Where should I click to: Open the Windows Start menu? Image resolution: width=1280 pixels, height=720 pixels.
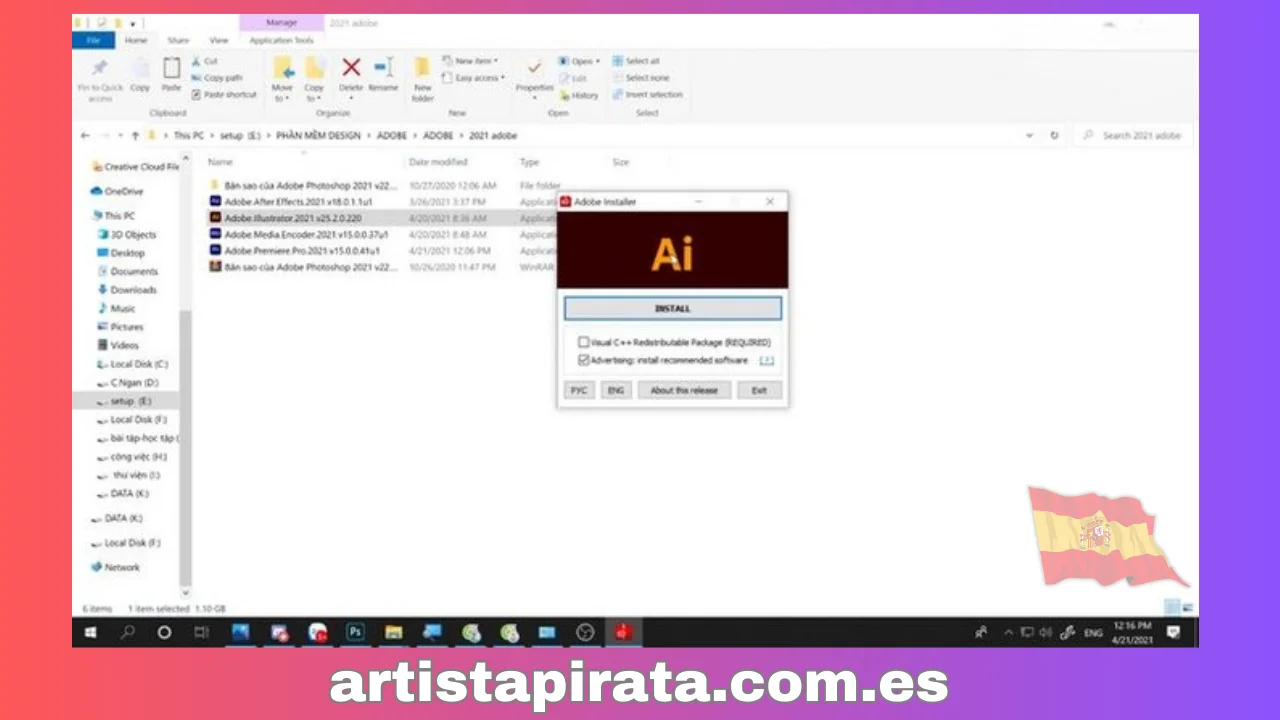(x=91, y=632)
